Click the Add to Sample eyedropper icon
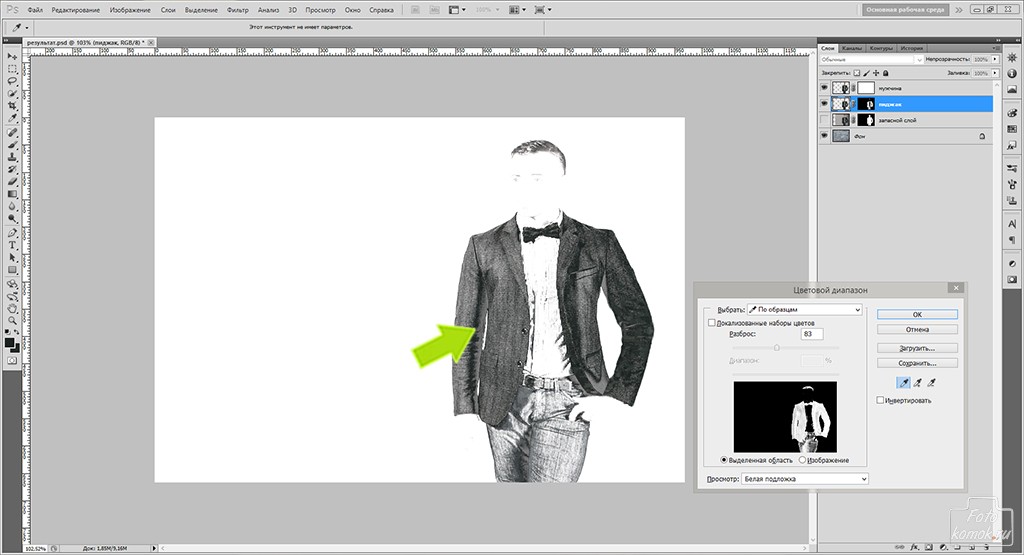This screenshot has height=555, width=1024. coord(917,381)
